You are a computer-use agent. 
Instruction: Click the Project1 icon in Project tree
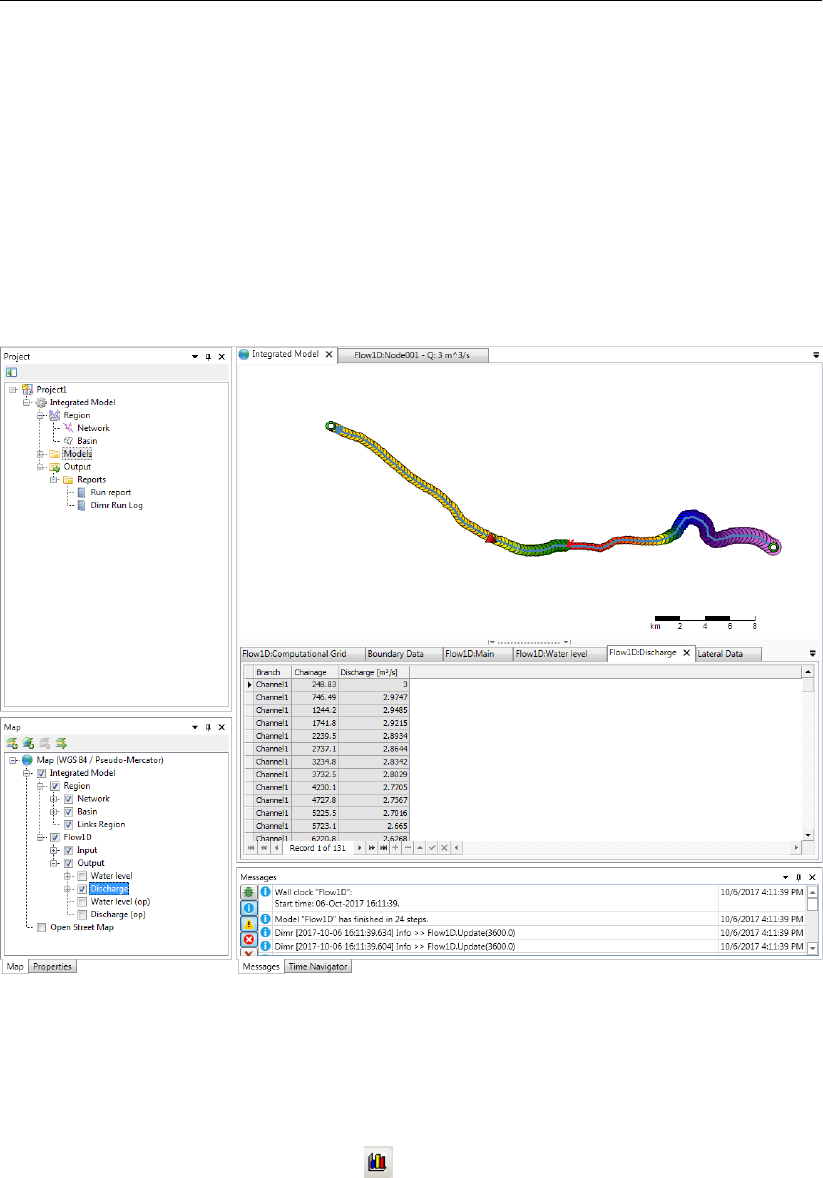[x=28, y=389]
